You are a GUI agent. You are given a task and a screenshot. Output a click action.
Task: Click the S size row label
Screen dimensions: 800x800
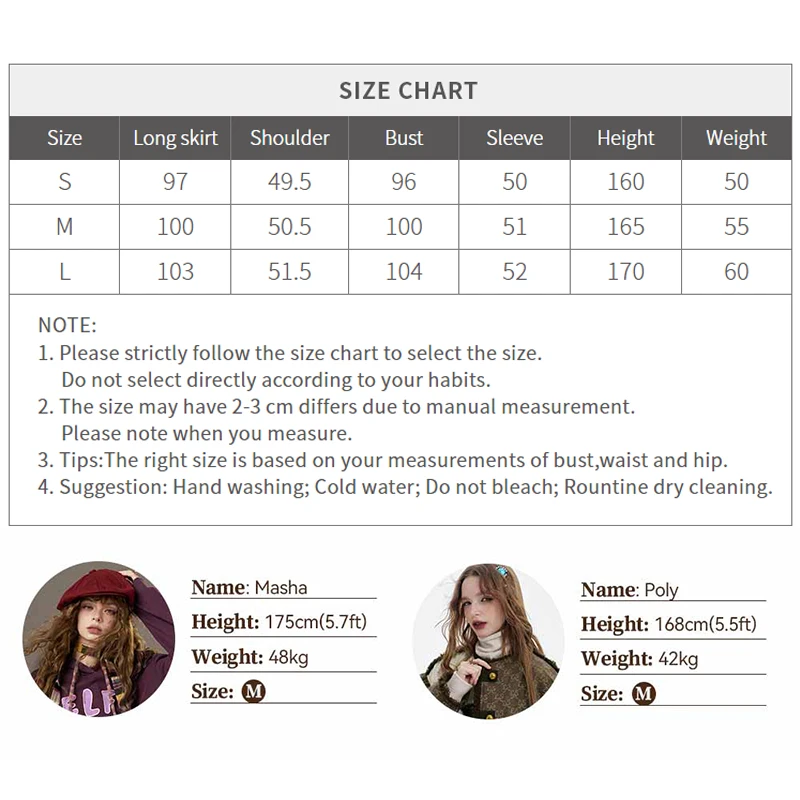coord(65,182)
